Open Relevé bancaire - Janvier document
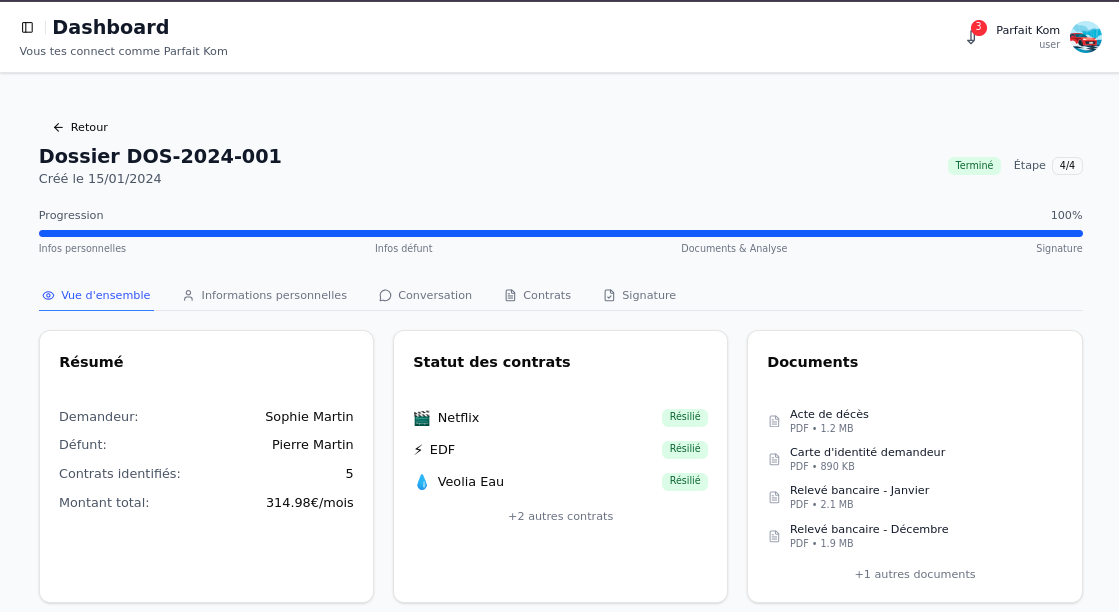This screenshot has height=612, width=1119. click(859, 491)
